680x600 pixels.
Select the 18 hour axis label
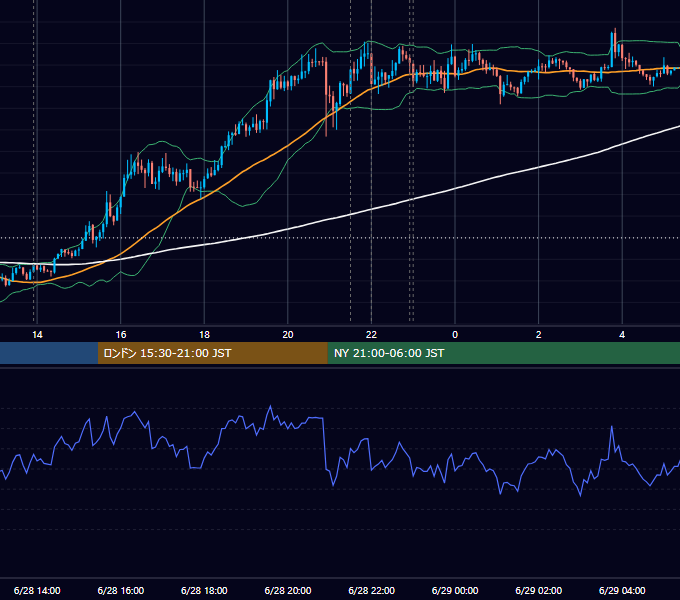tap(204, 335)
